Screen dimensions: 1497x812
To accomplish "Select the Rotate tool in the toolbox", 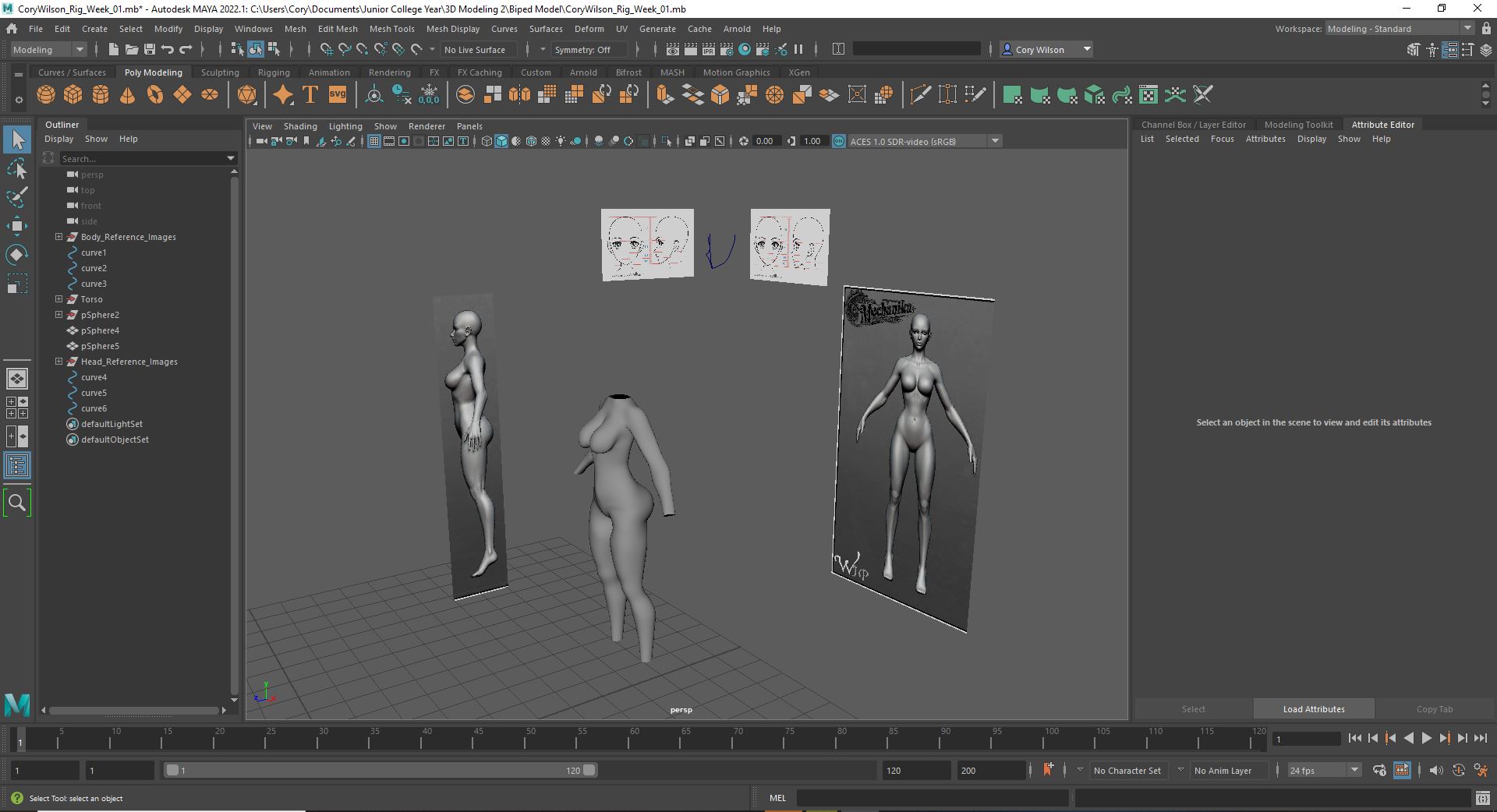I will (16, 255).
